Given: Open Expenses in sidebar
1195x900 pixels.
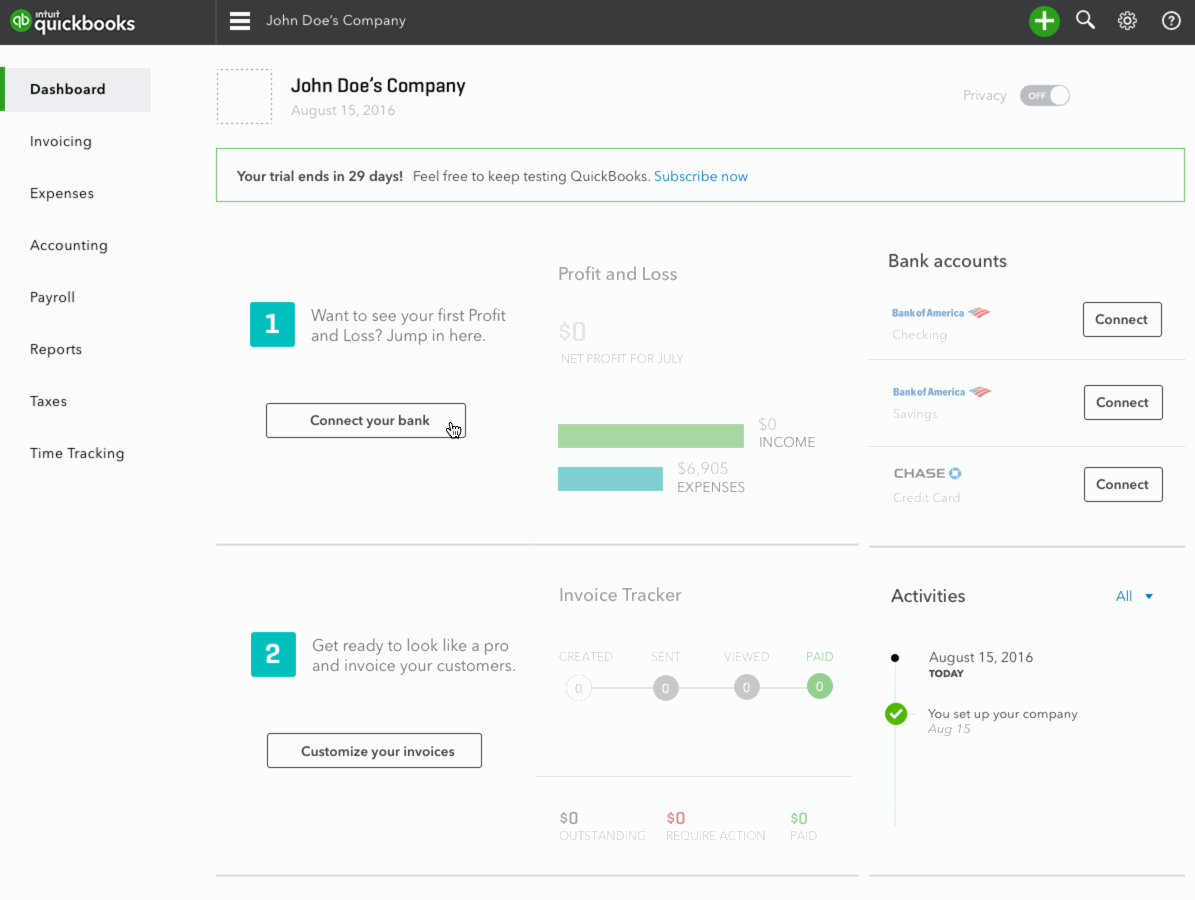Looking at the screenshot, I should pos(62,194).
